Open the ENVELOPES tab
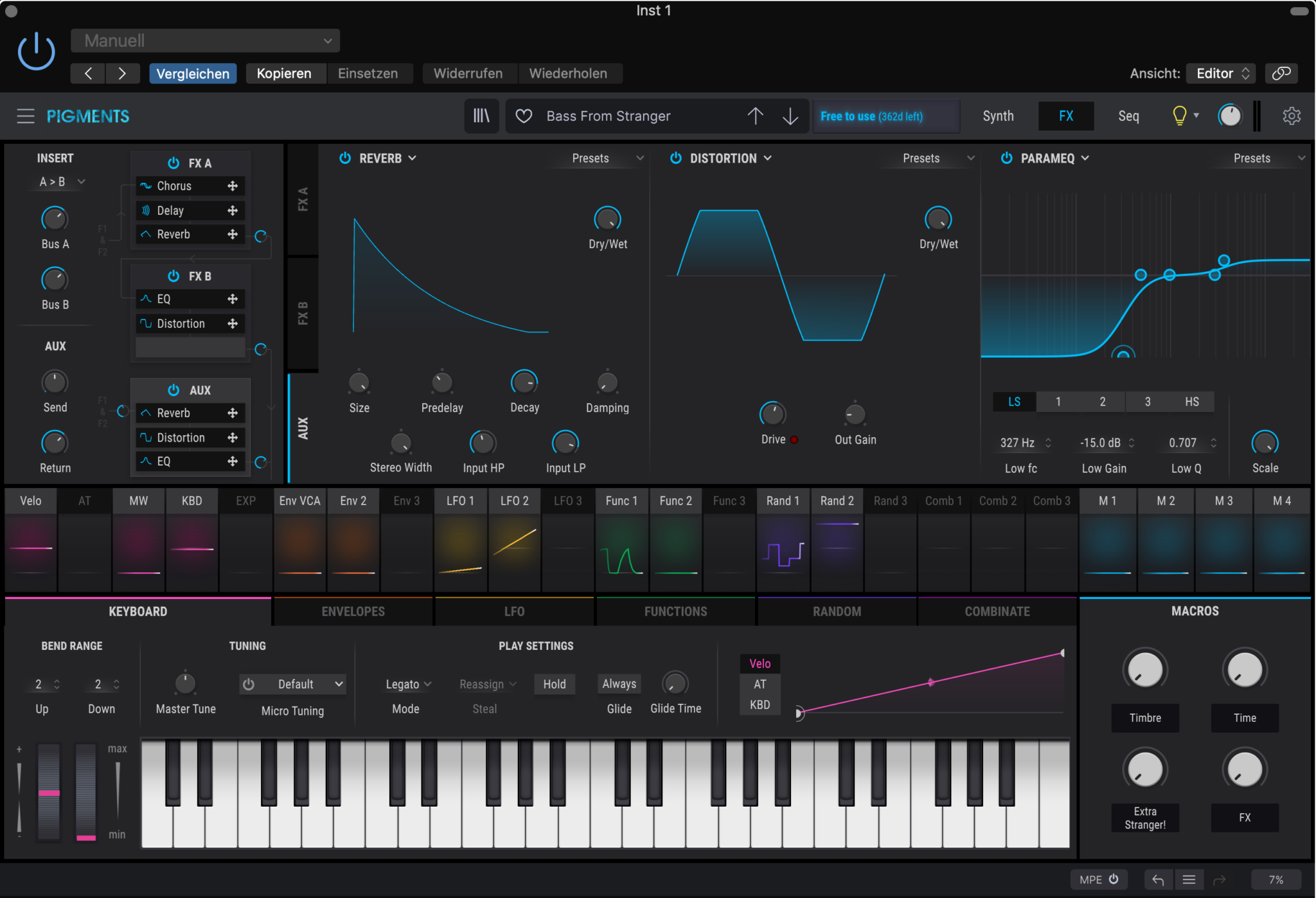The width and height of the screenshot is (1316, 898). tap(353, 611)
